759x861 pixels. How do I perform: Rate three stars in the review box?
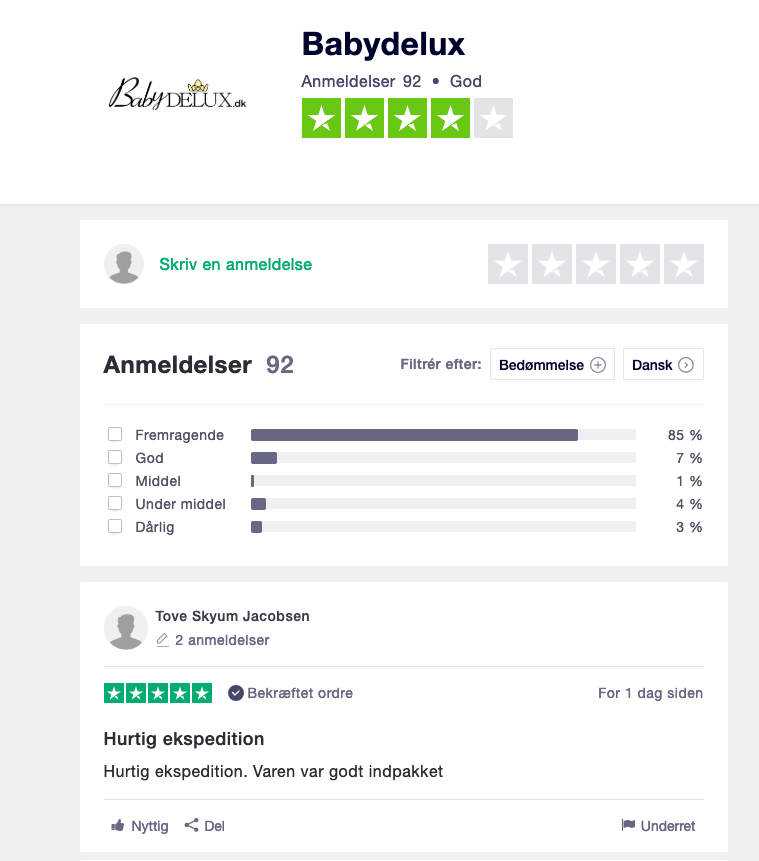pos(596,265)
